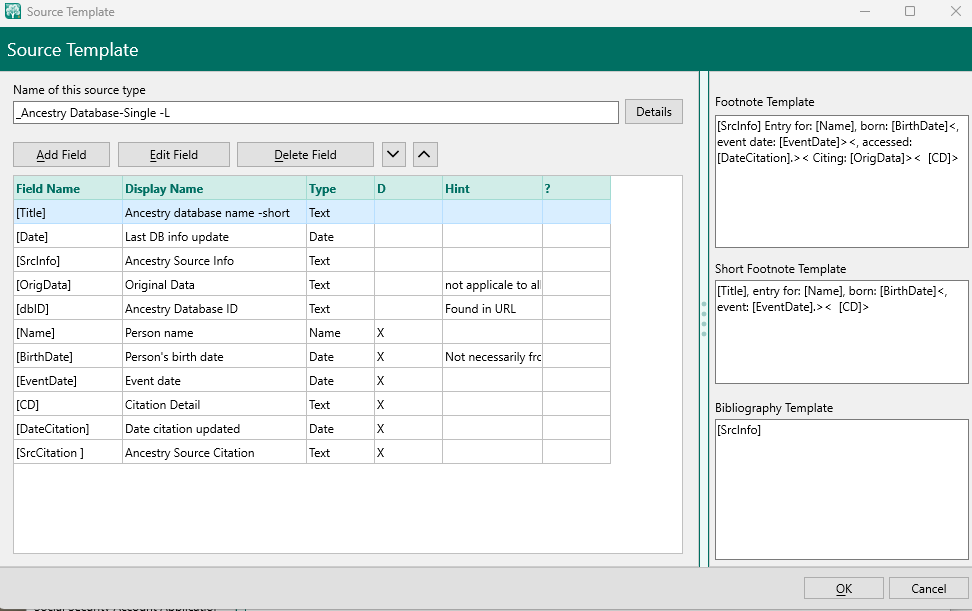This screenshot has height=611, width=972.
Task: Click the Source Template app icon in title bar
Action: 13,12
